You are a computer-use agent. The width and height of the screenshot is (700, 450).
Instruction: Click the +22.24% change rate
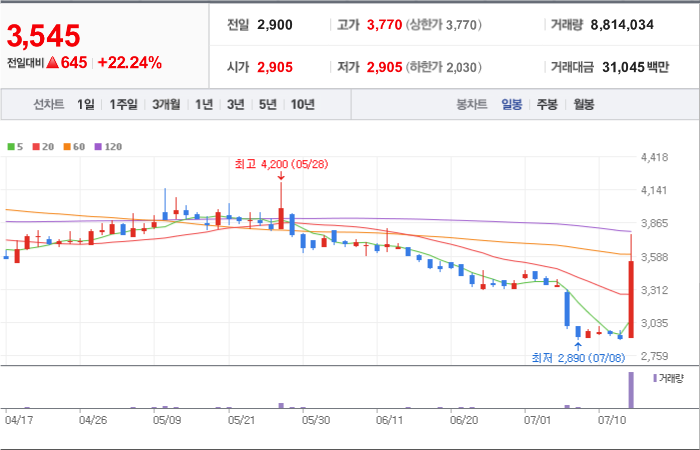pyautogui.click(x=129, y=63)
